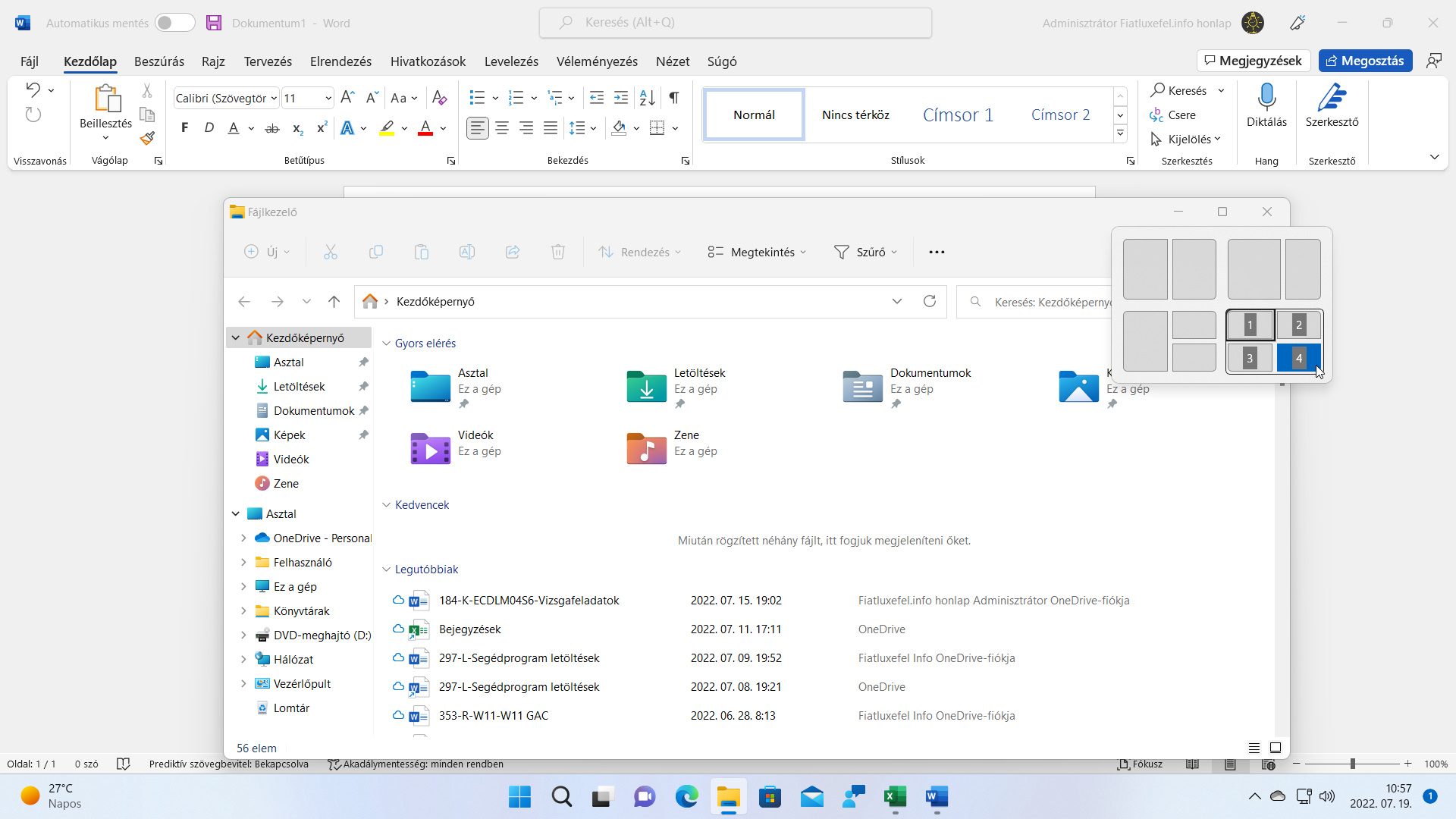Click the delete trash icon in Fájlkezelő
Image resolution: width=1456 pixels, height=819 pixels.
(x=558, y=252)
